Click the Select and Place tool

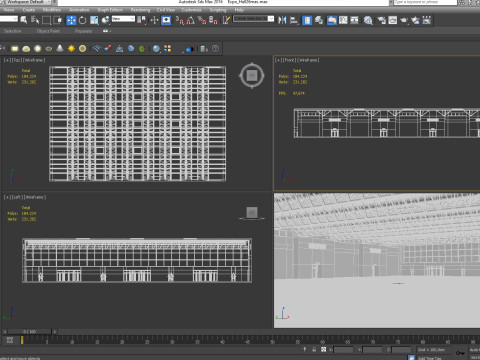pyautogui.click(x=106, y=20)
